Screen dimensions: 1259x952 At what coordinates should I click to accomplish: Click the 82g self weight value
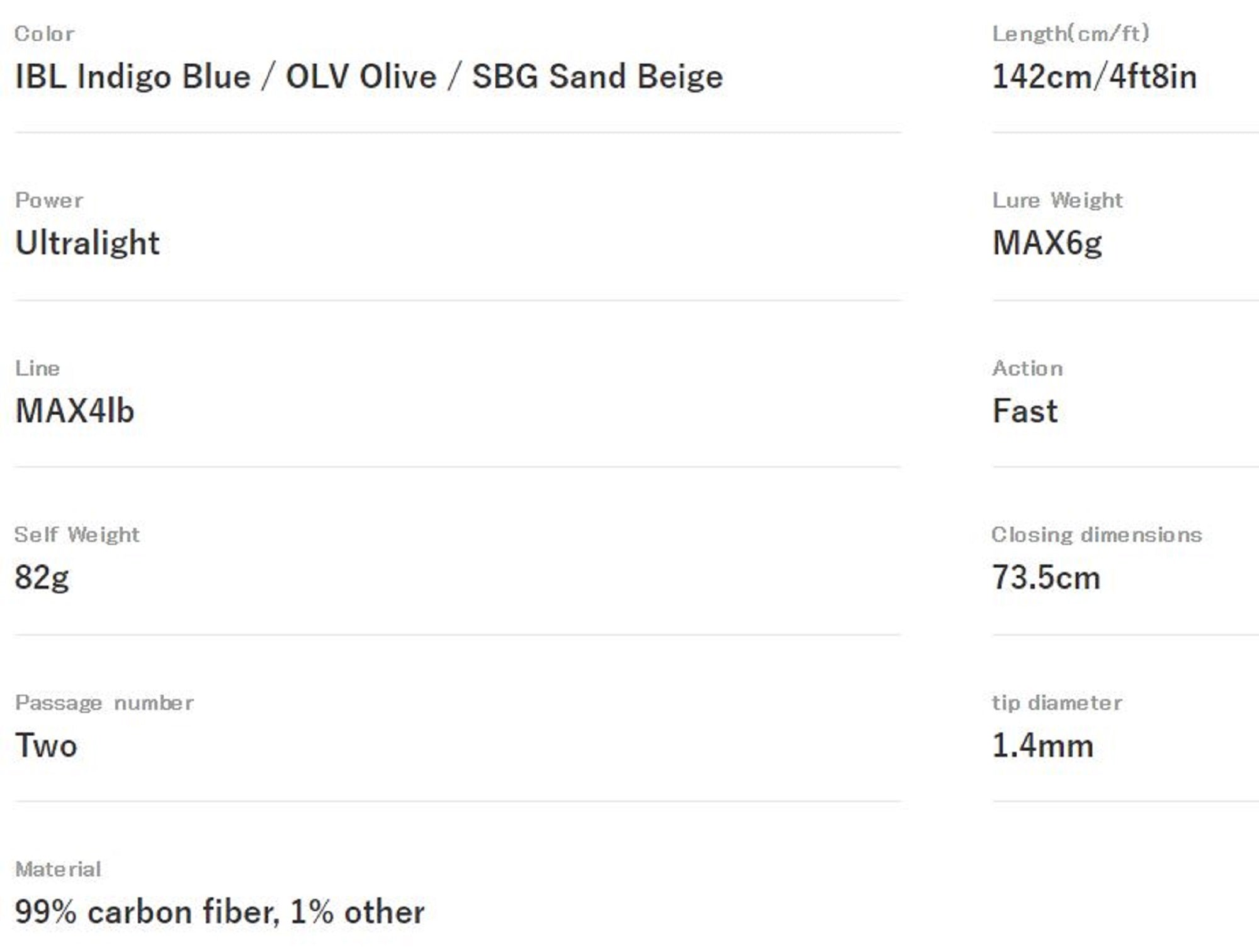click(42, 577)
